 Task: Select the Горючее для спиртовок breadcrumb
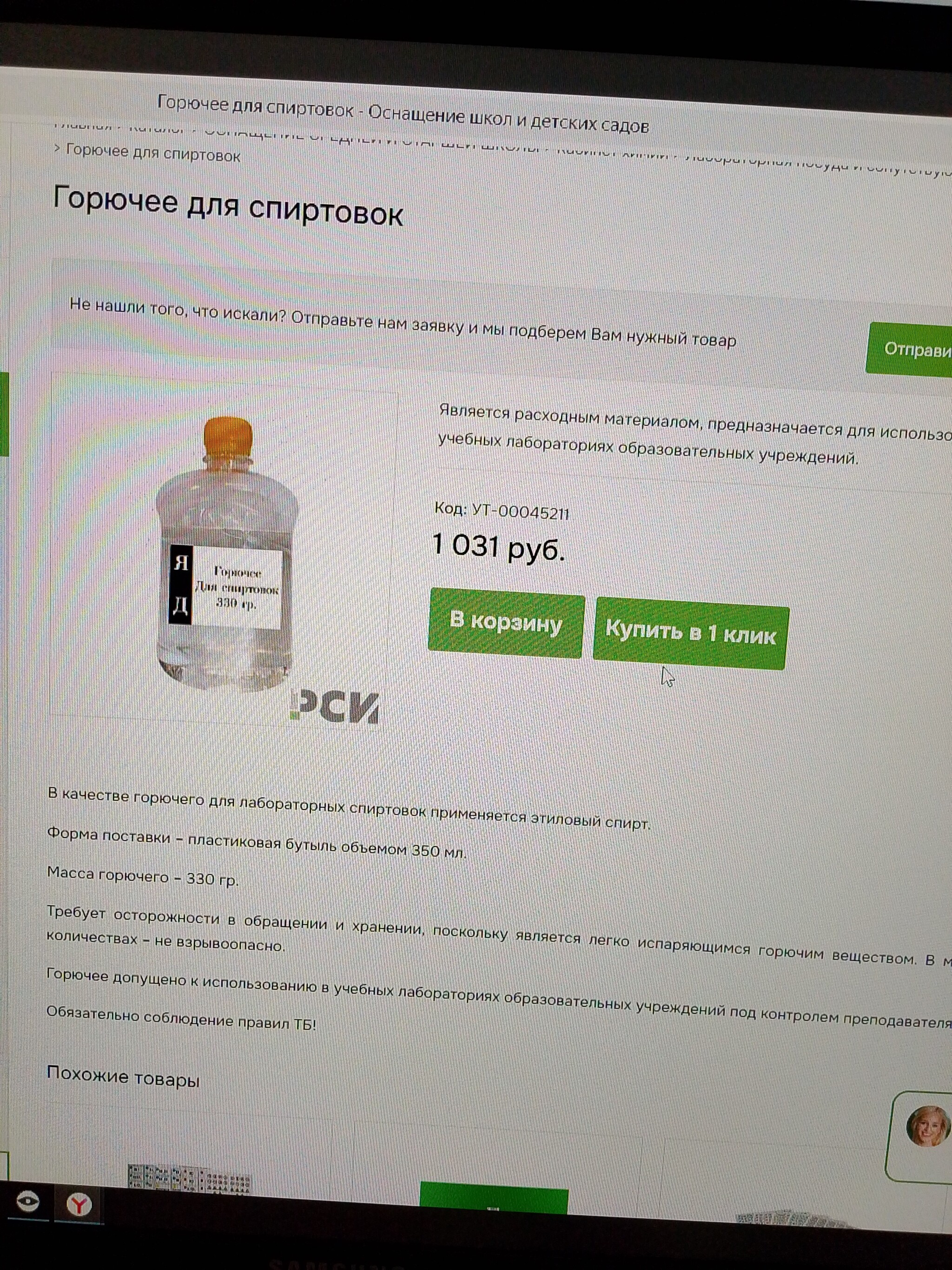153,153
